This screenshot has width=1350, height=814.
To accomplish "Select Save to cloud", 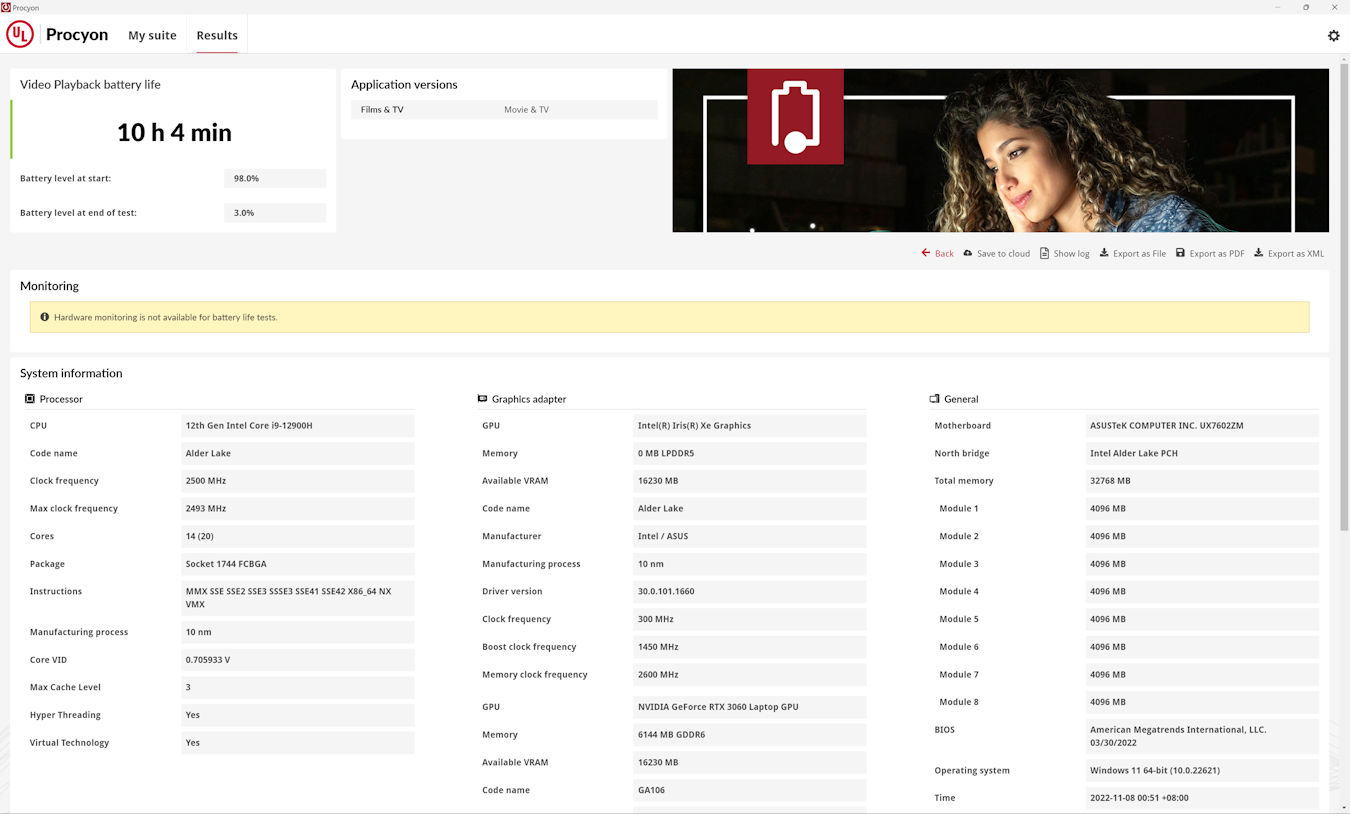I will [x=1003, y=254].
